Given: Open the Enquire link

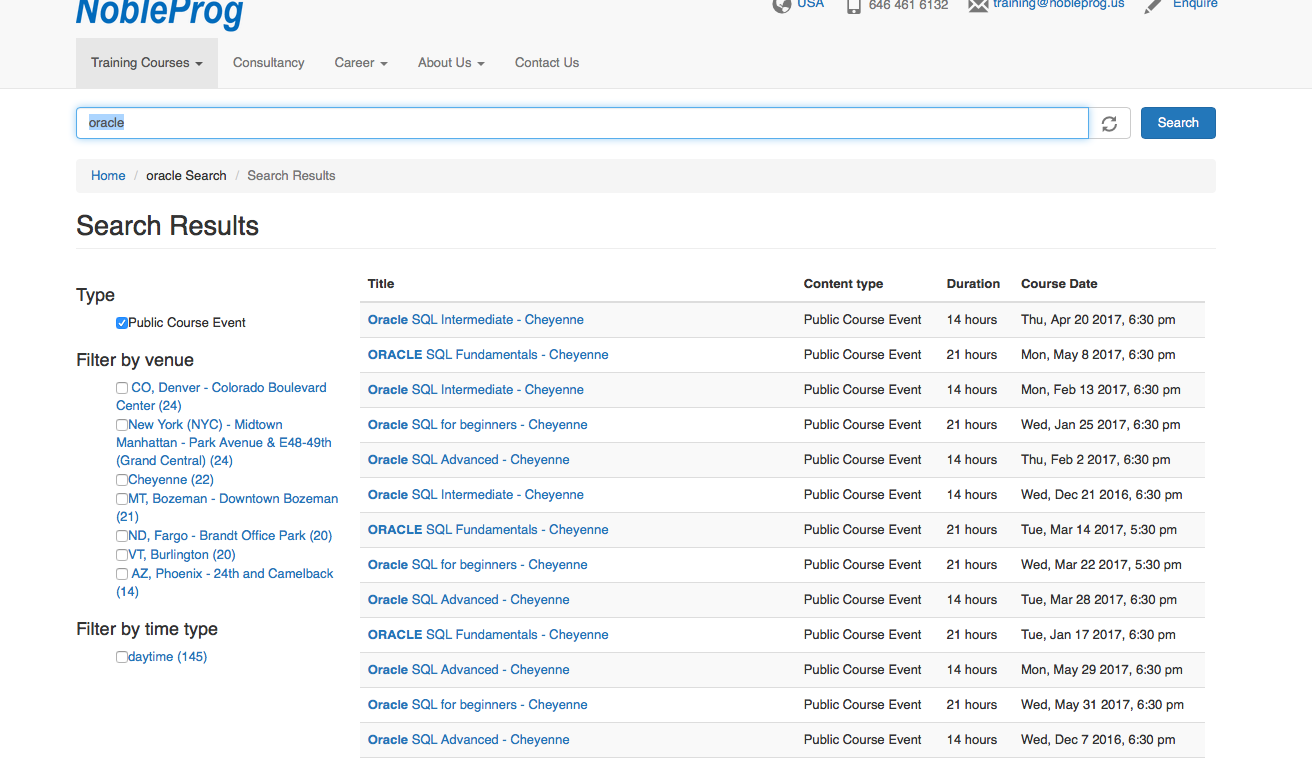Looking at the screenshot, I should point(1195,4).
